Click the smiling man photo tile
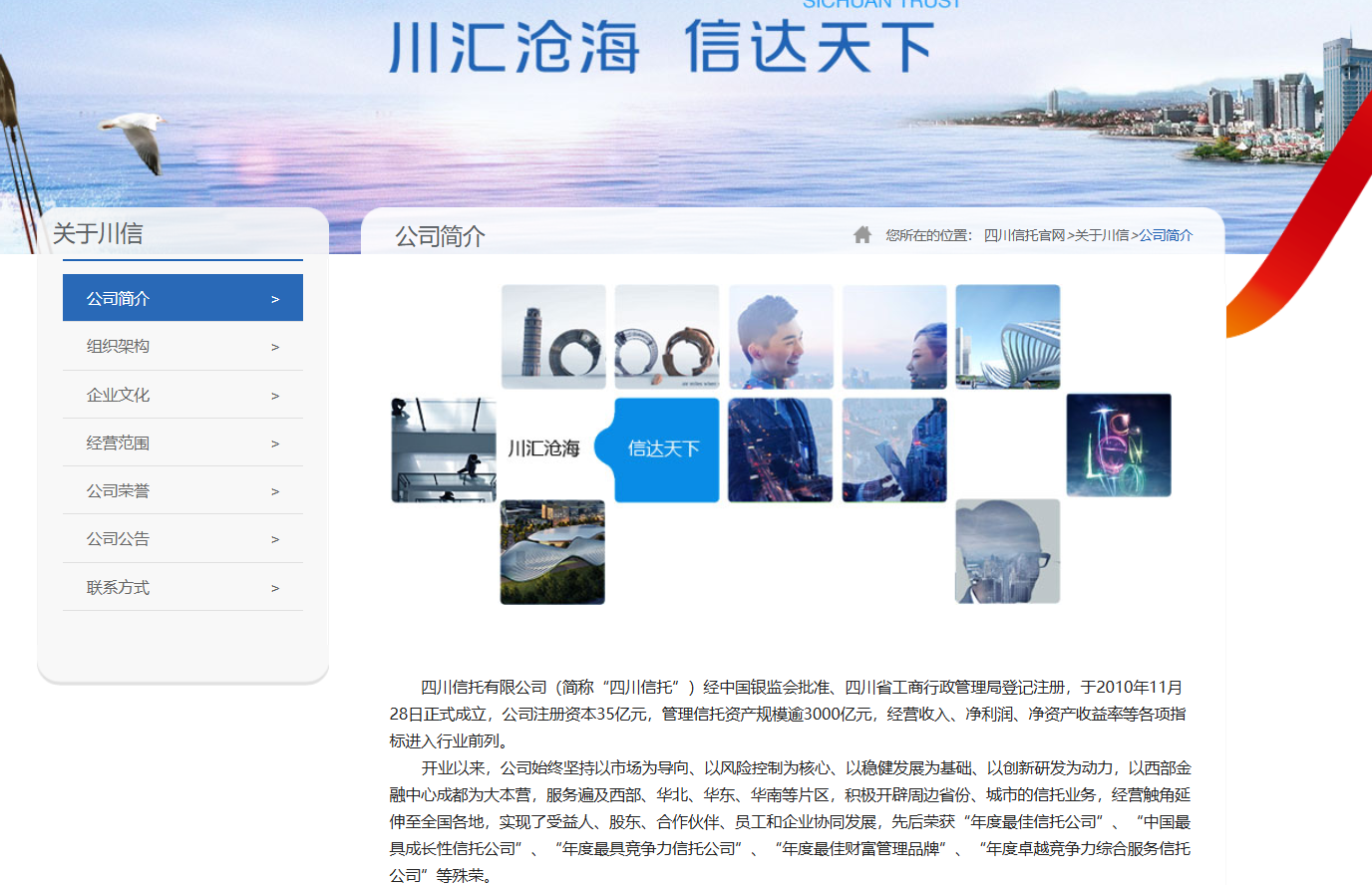The image size is (1372, 885). coord(781,337)
